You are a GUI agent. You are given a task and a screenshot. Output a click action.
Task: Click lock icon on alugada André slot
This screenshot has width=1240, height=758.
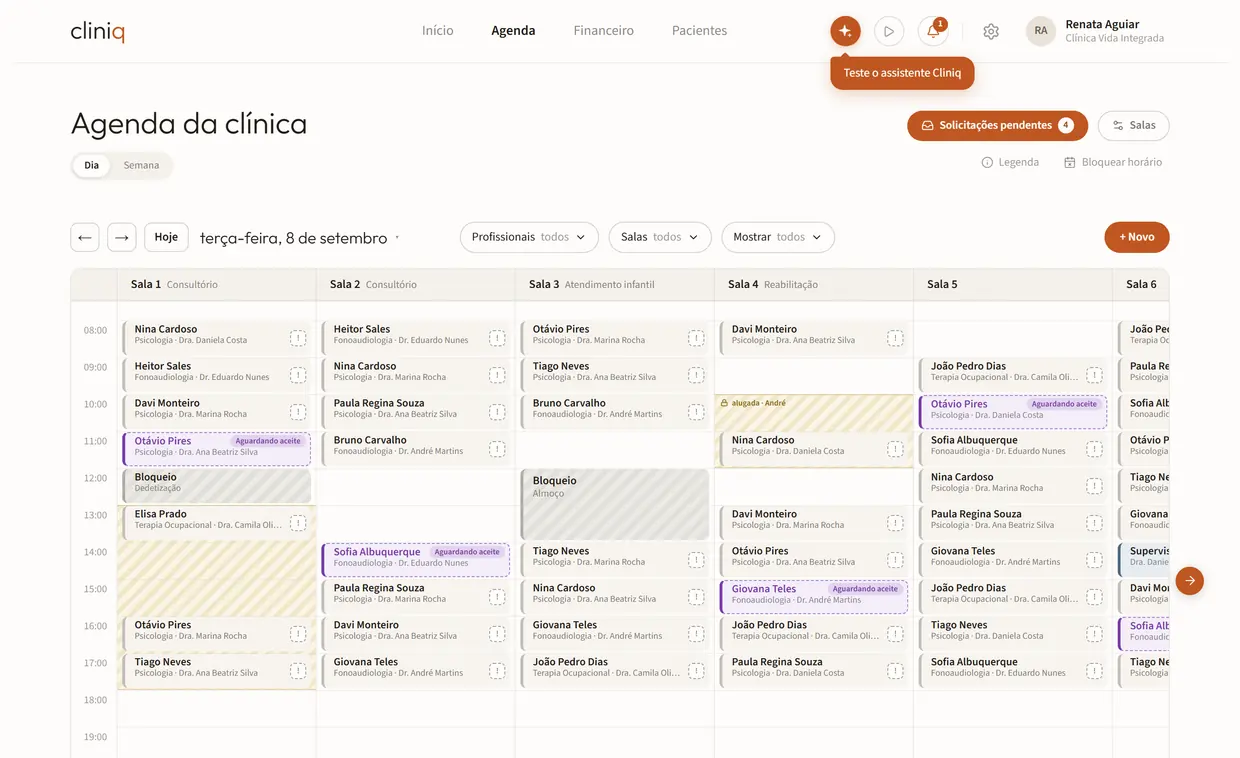[x=724, y=403]
